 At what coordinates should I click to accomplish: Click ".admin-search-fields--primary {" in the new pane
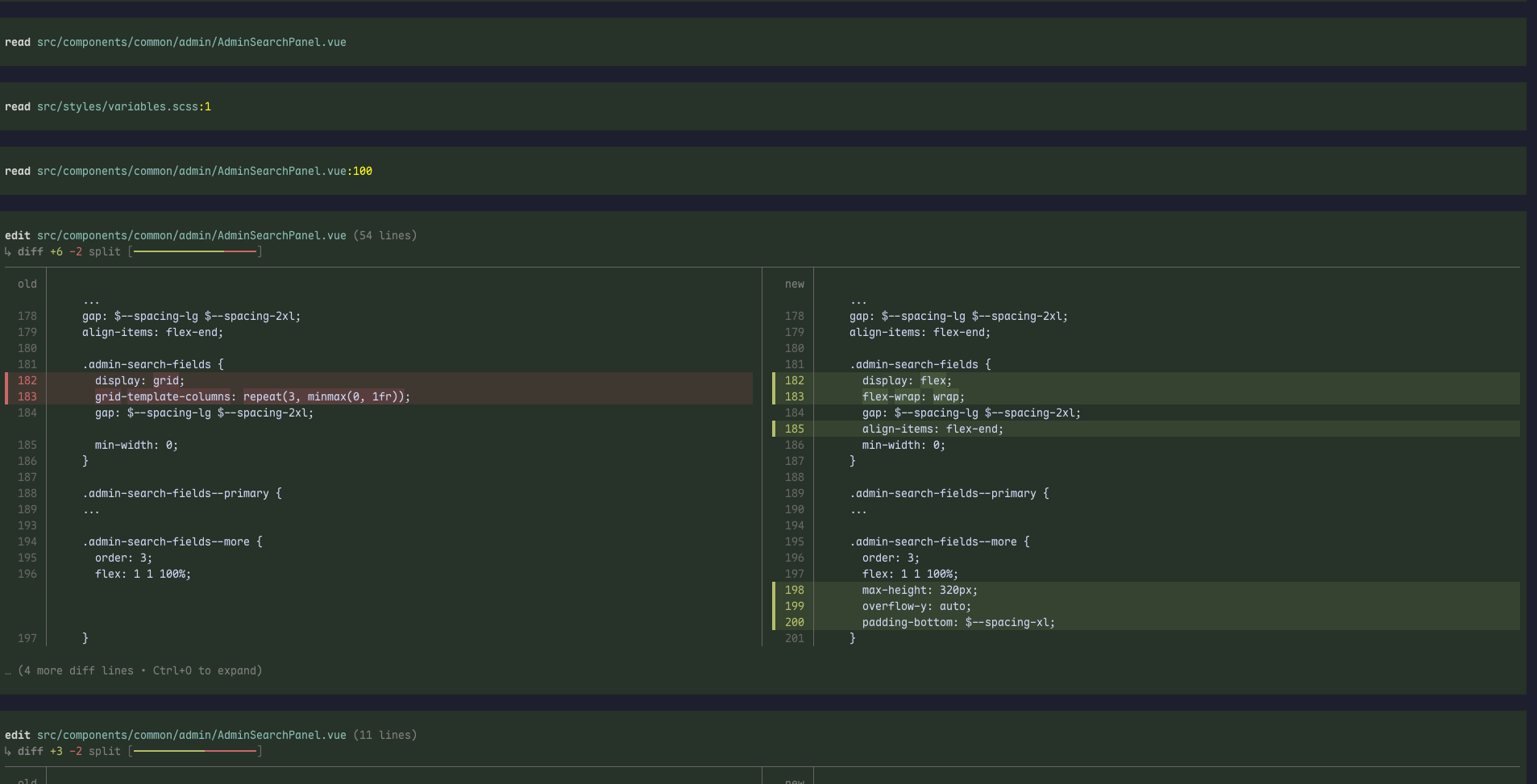coord(949,493)
